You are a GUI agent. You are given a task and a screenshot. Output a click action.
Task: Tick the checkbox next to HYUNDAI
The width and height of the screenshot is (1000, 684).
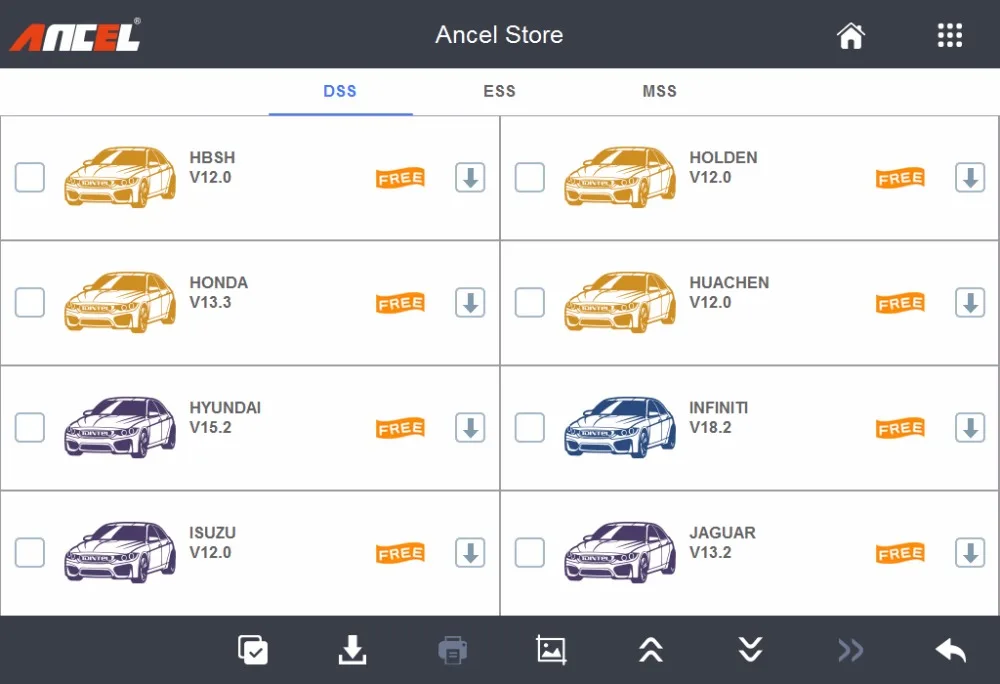coord(30,427)
